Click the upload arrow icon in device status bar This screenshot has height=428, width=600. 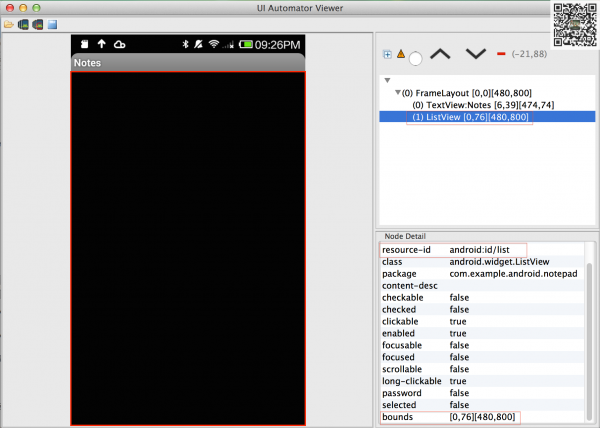[x=101, y=44]
